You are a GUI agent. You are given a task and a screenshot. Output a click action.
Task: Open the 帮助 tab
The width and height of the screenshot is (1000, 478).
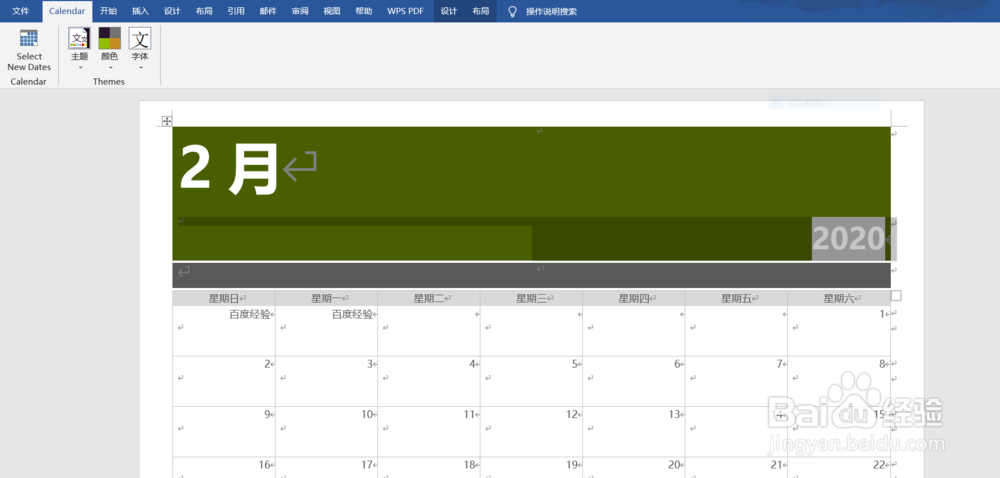click(x=364, y=11)
